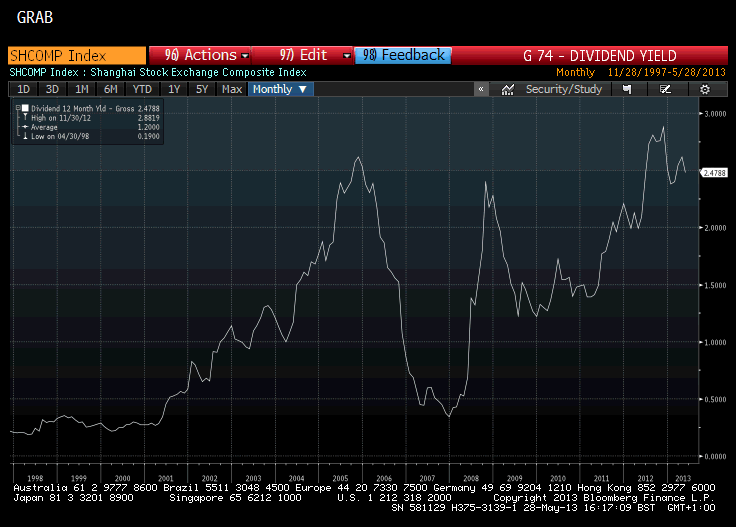
Task: Click the 2008 label on the time axis
Action: 471,478
